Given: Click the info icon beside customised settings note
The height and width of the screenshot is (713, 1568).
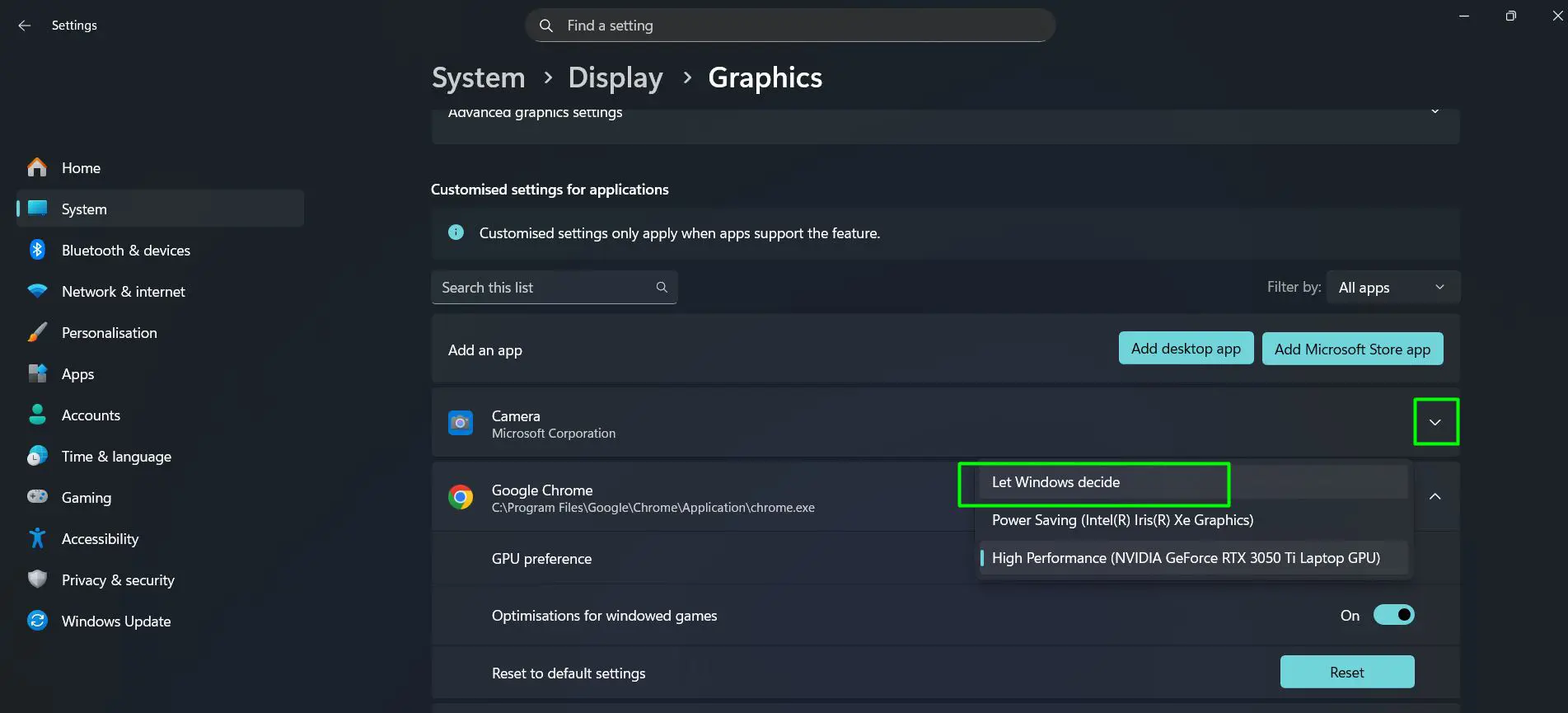Looking at the screenshot, I should [456, 232].
